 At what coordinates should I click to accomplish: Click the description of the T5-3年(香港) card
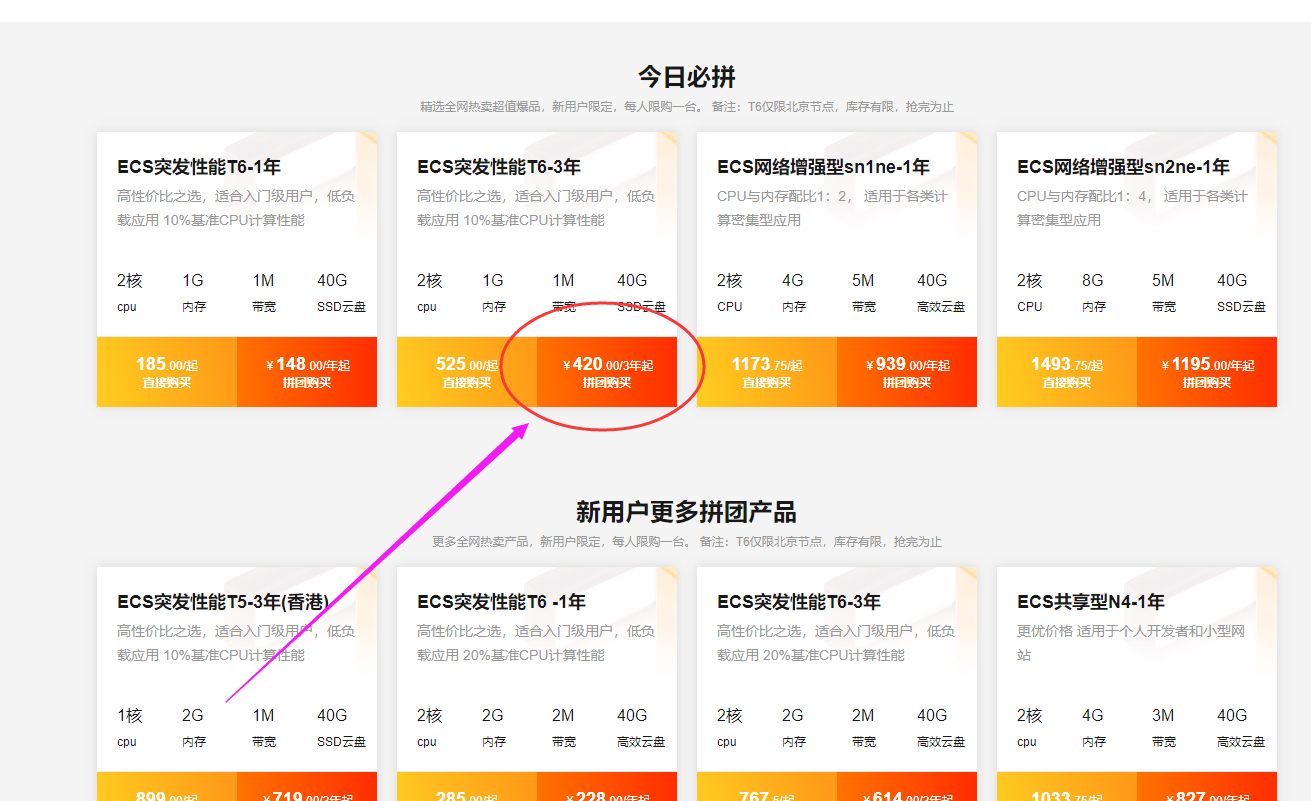pos(236,643)
